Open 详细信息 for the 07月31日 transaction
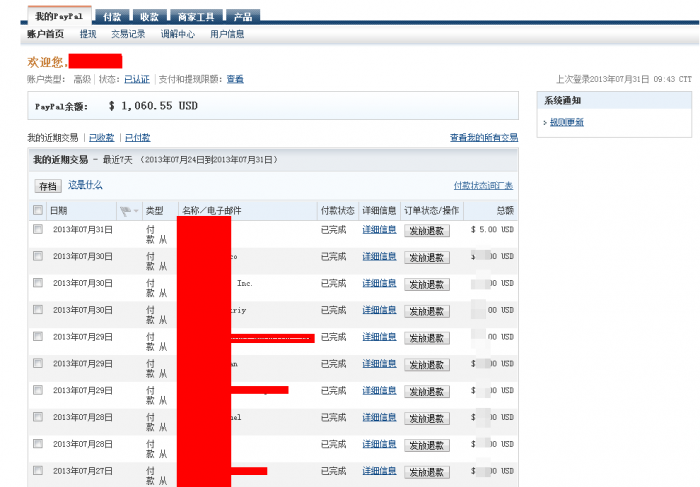Screen dimensions: 700x487 (379, 229)
